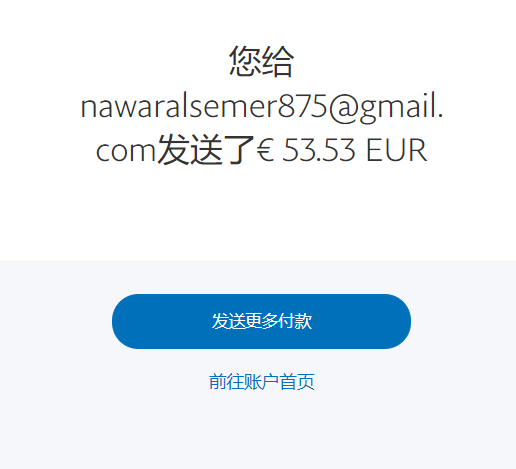
Task: Click the 您 character in the heading
Action: 245,62
